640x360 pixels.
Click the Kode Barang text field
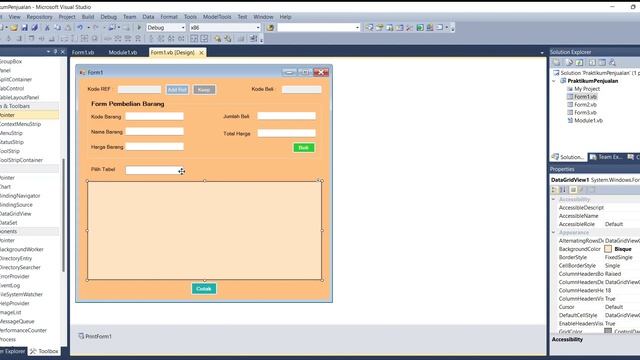click(155, 116)
